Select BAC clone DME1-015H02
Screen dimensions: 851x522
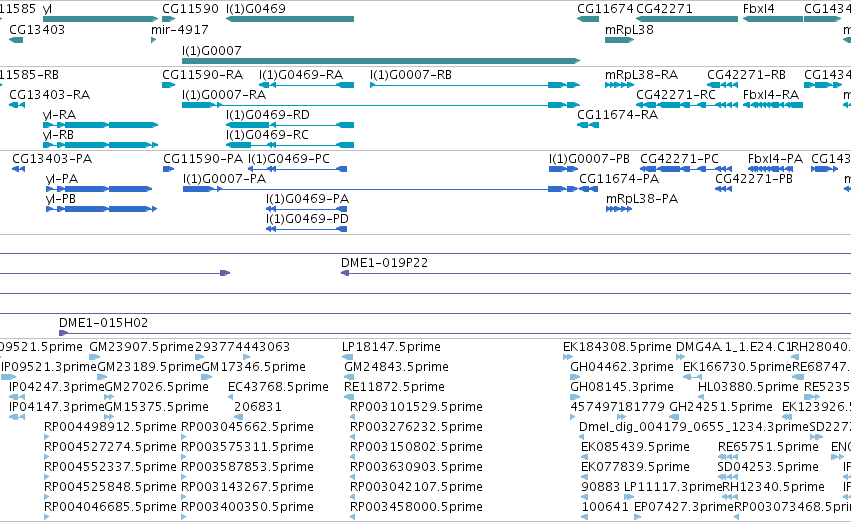[x=103, y=323]
